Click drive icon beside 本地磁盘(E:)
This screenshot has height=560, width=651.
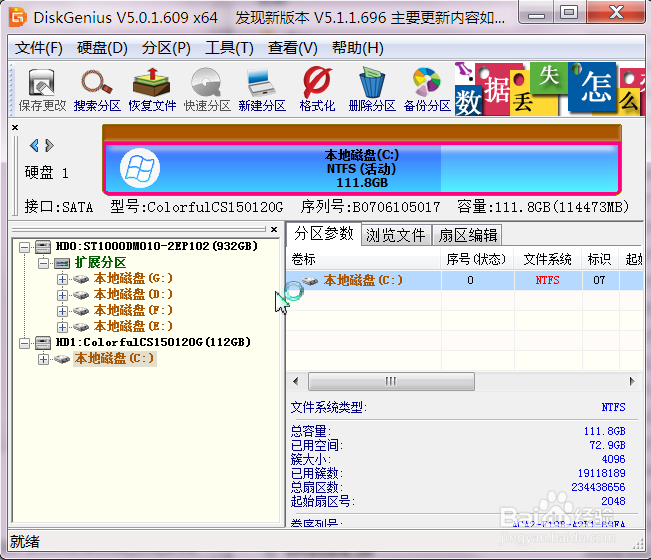pyautogui.click(x=81, y=327)
